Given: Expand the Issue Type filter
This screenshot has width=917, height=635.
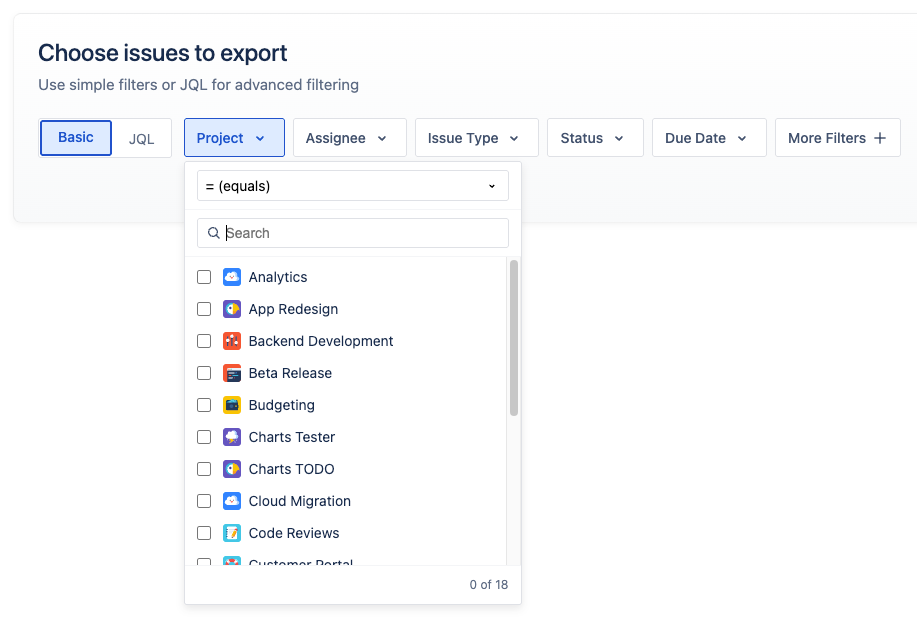Looking at the screenshot, I should [476, 138].
